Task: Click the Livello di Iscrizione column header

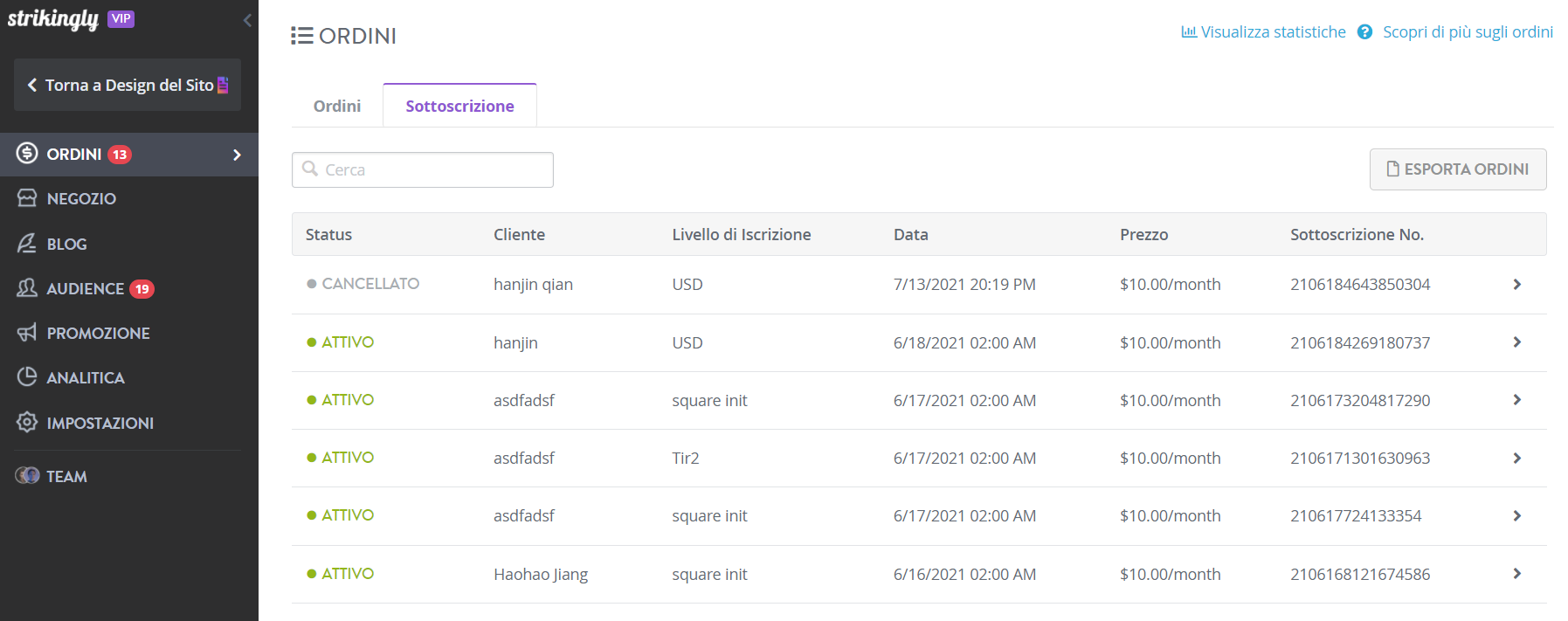Action: 742,234
